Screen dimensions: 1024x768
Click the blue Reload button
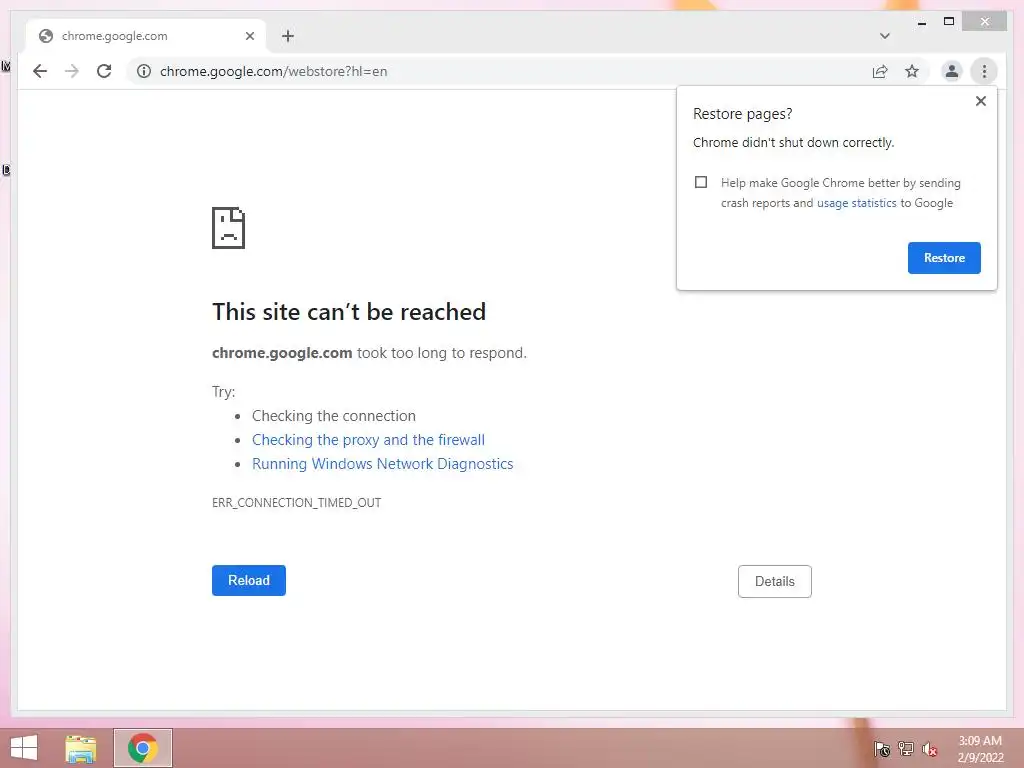[x=249, y=581]
